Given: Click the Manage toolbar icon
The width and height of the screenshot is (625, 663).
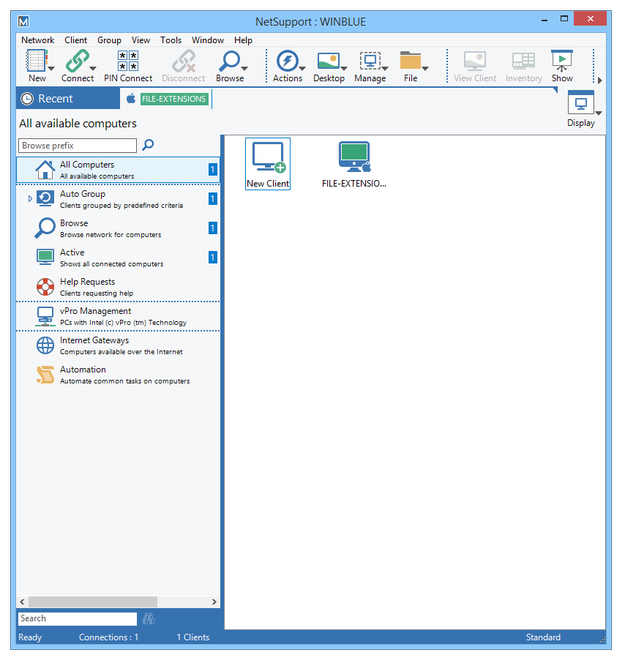Looking at the screenshot, I should point(370,60).
